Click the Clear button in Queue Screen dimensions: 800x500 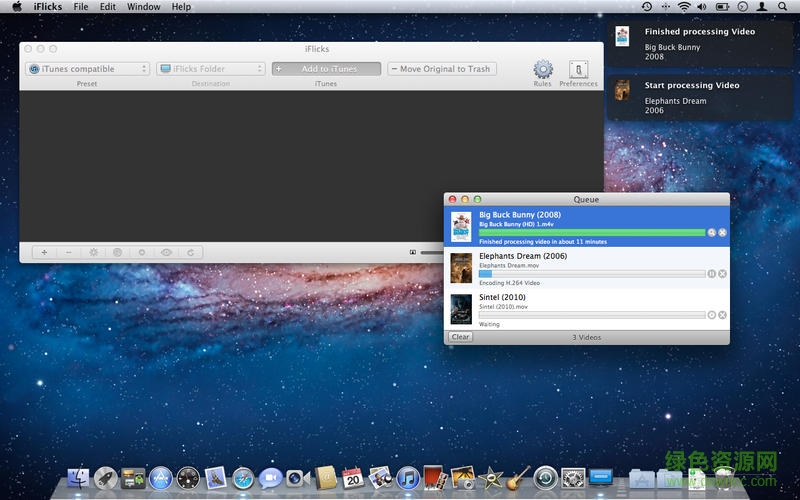click(x=460, y=337)
